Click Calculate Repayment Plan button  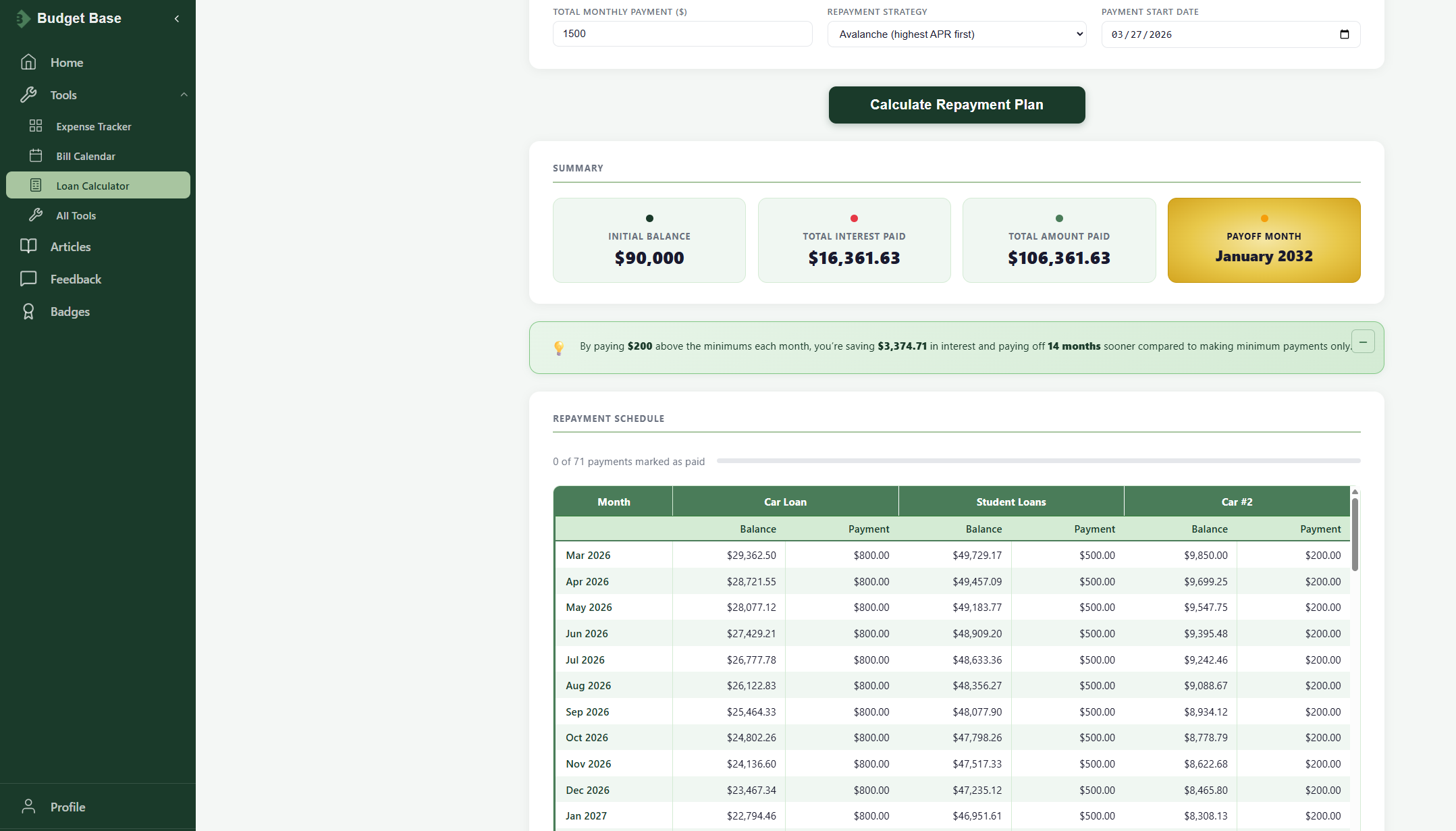pos(956,105)
